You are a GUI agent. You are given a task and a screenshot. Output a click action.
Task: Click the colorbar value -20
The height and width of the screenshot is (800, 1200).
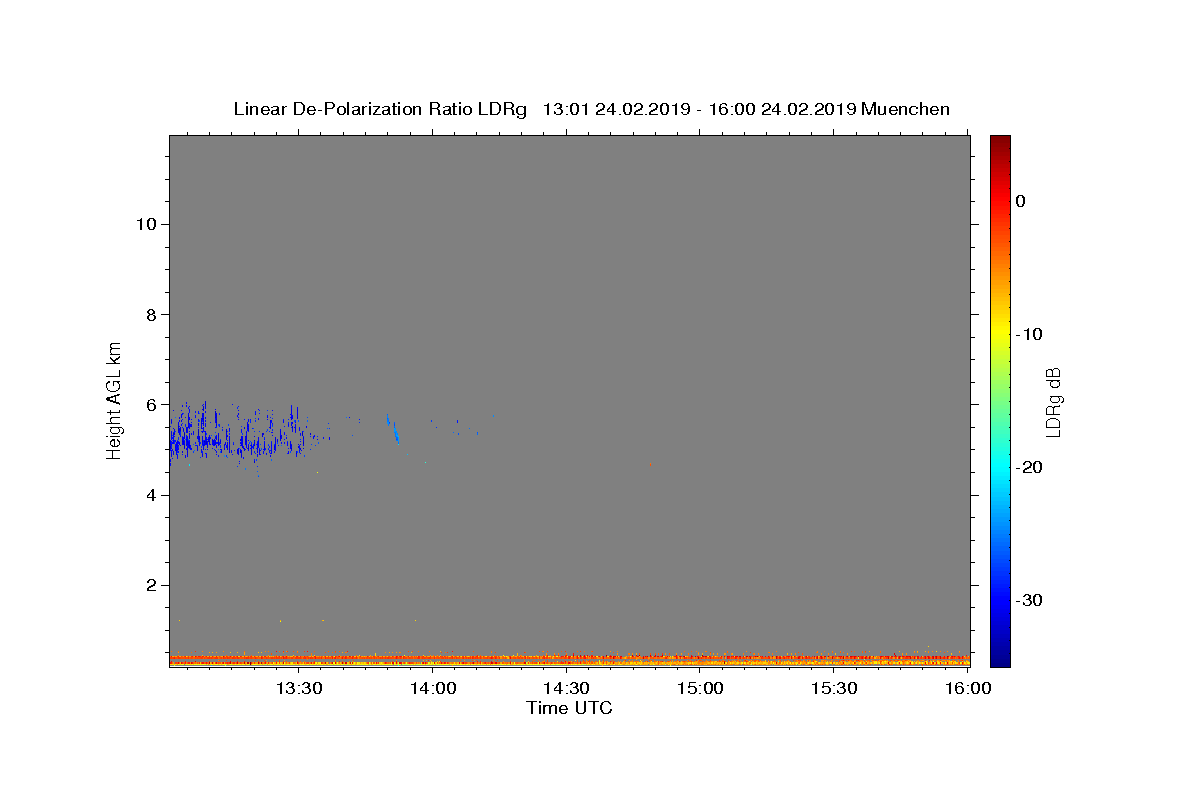click(x=1030, y=467)
